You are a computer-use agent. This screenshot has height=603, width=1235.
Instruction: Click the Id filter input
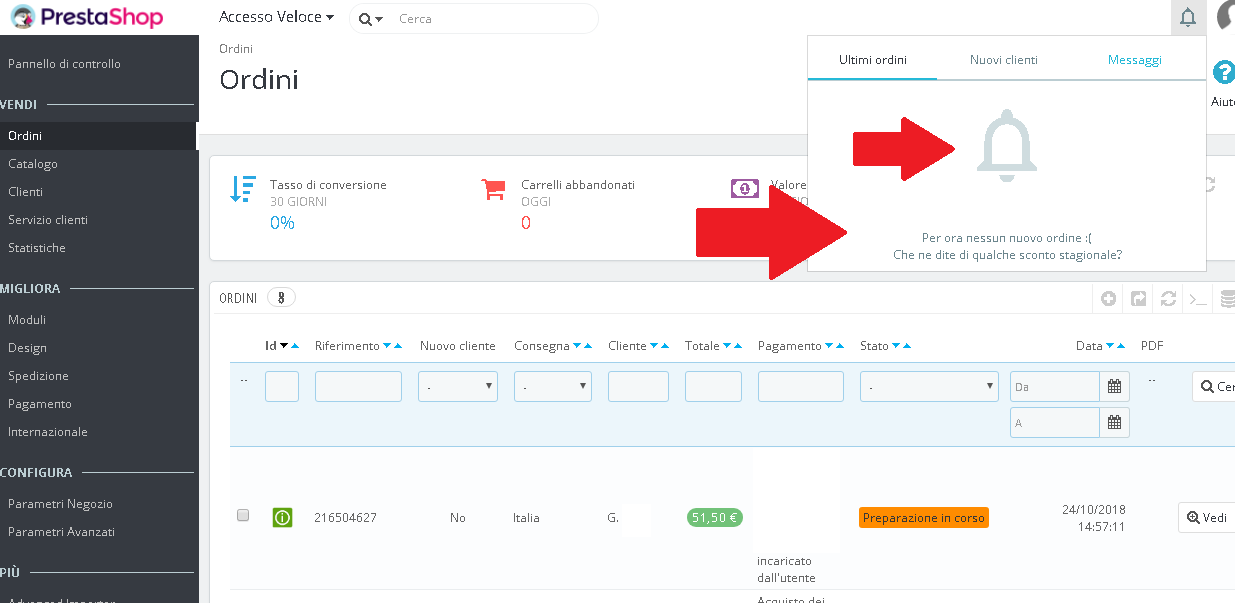pos(282,387)
